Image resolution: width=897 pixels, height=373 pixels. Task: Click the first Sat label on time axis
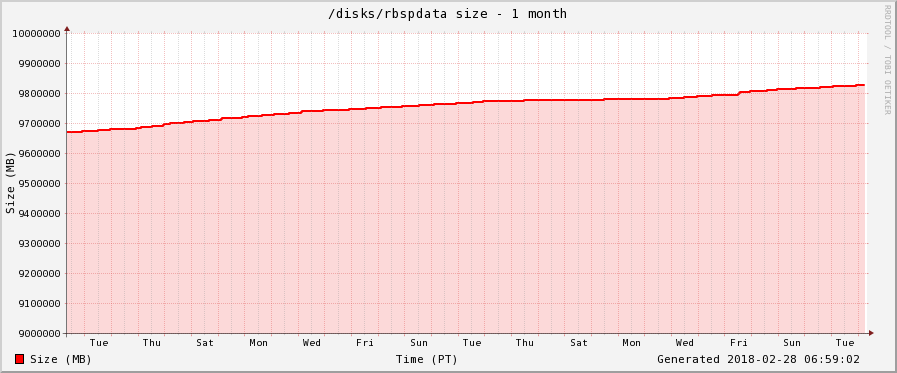[x=205, y=343]
